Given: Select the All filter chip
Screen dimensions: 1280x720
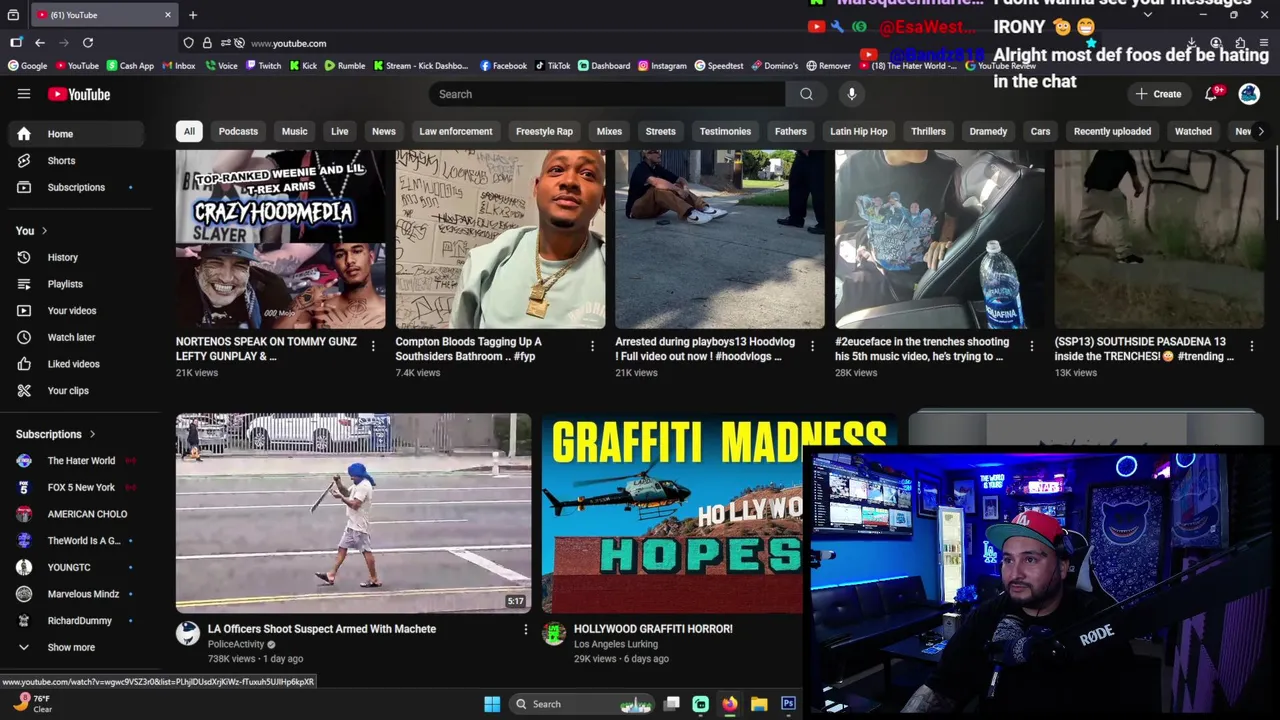Looking at the screenshot, I should 189,131.
